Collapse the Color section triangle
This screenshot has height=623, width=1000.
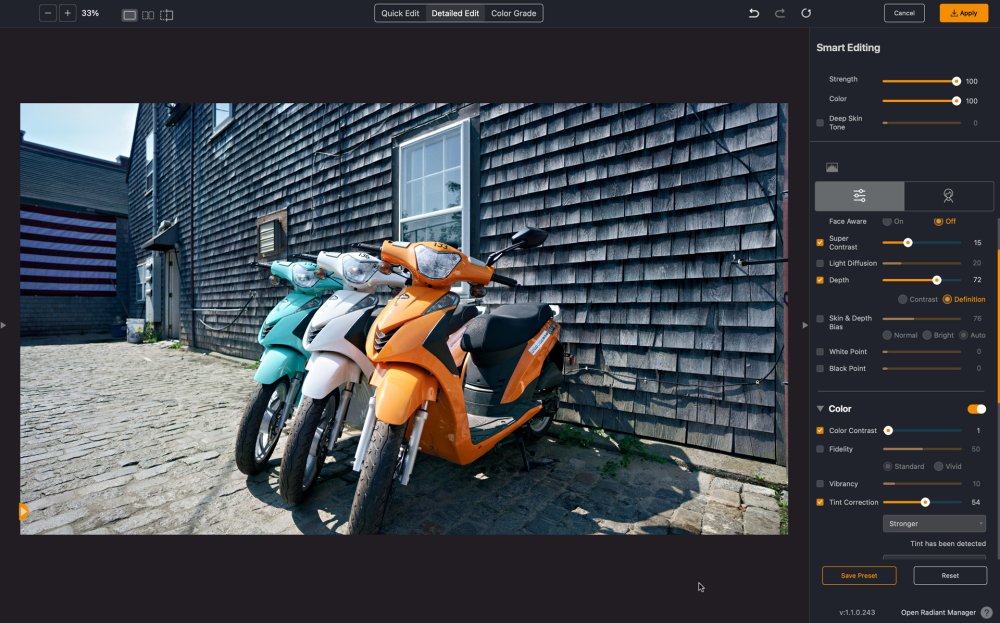(821, 409)
